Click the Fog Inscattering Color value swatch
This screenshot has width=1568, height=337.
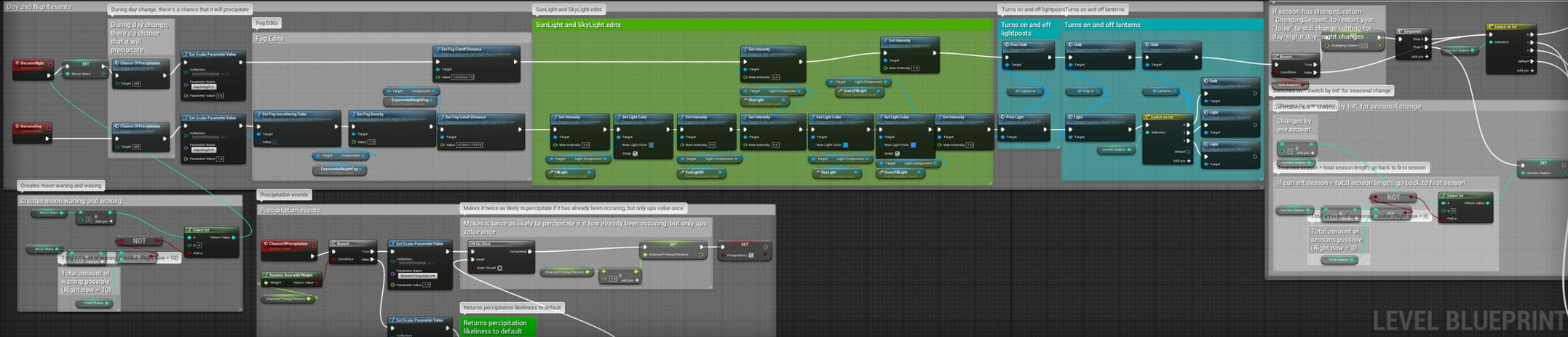click(276, 143)
